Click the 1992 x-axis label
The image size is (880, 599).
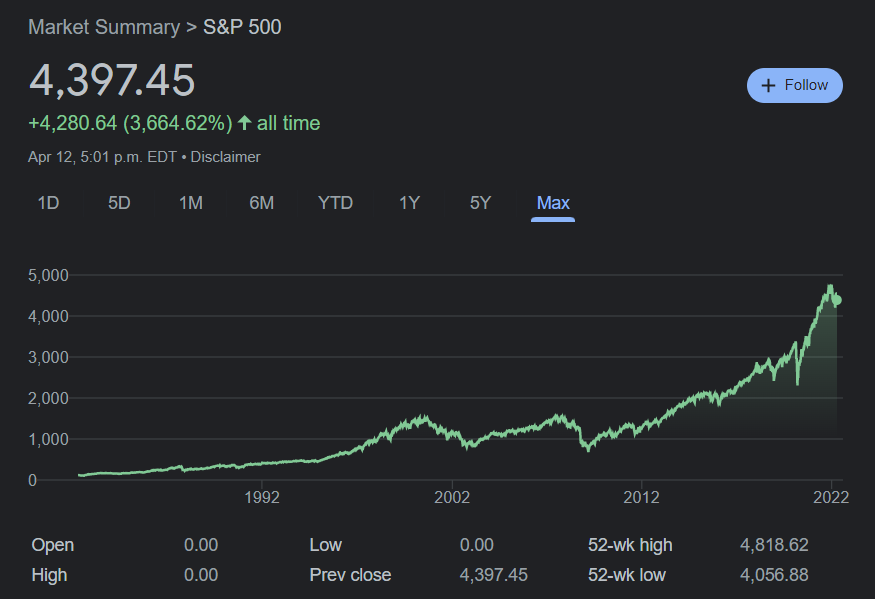(262, 497)
